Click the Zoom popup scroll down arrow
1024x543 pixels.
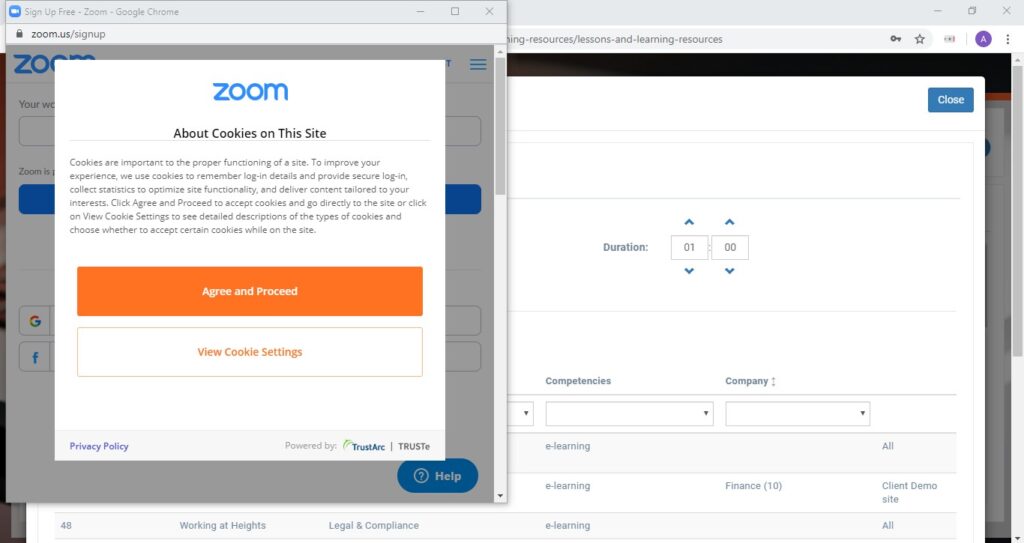[x=500, y=496]
